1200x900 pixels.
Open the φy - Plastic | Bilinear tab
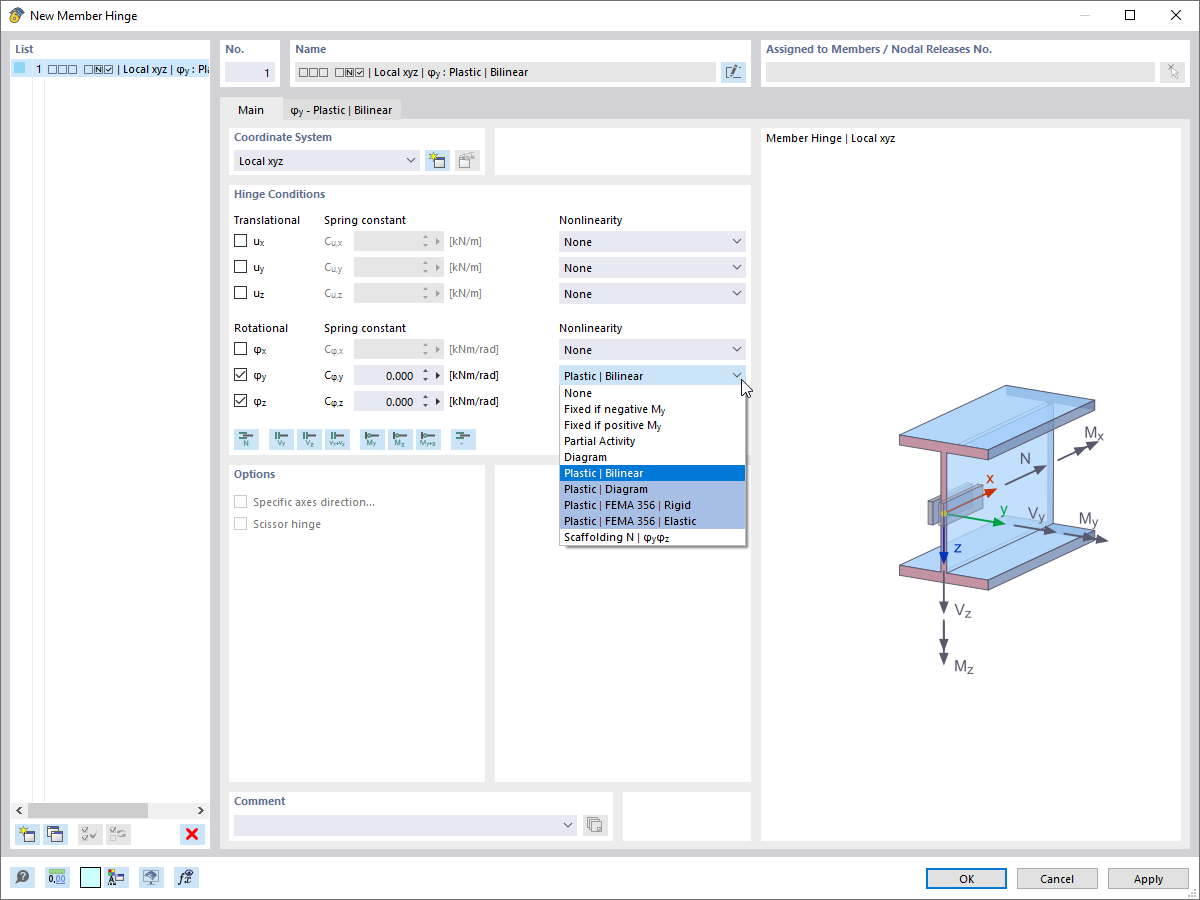[x=343, y=110]
